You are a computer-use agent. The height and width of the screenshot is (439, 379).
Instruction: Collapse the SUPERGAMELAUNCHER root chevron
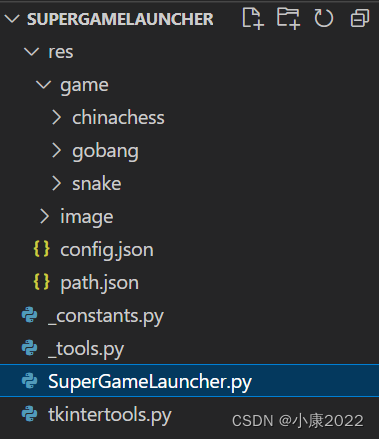(12, 19)
